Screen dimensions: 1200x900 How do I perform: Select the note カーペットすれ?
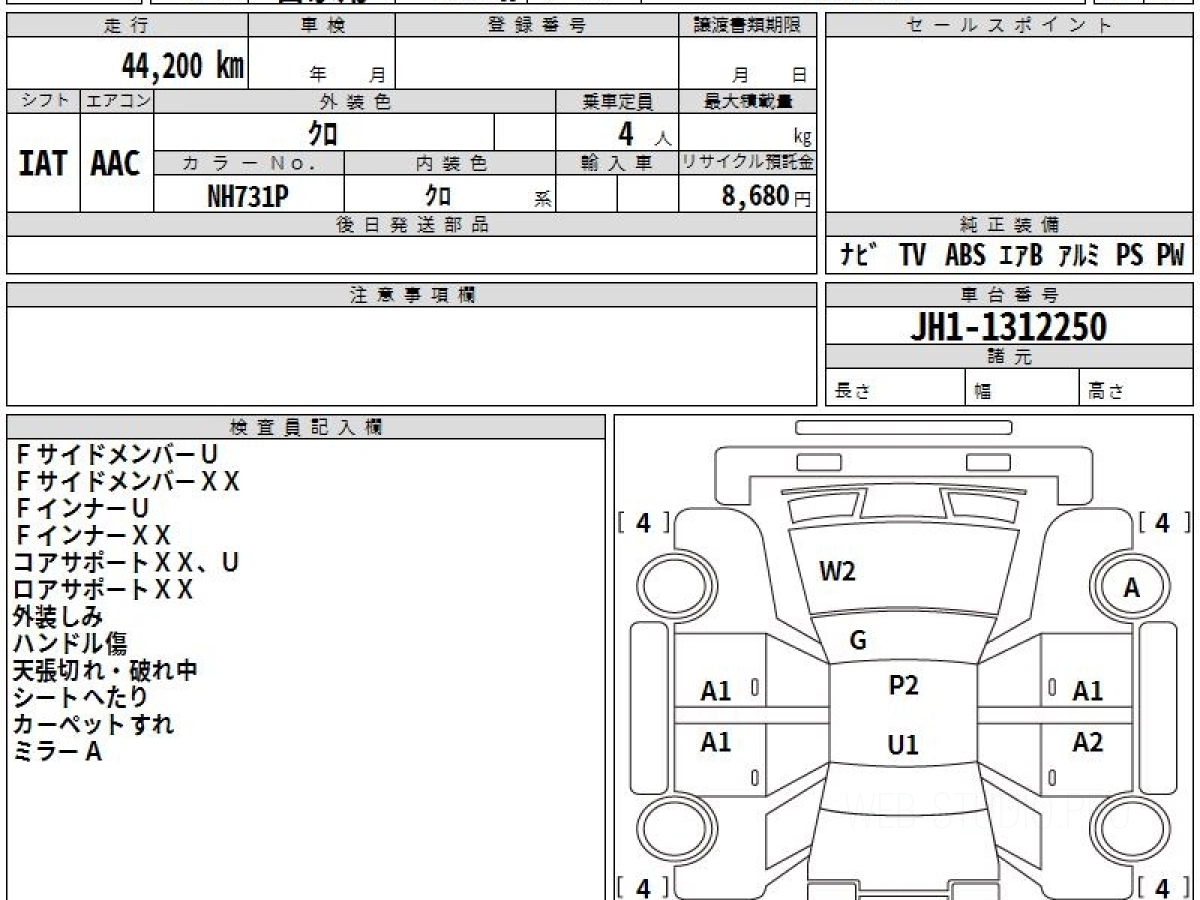coord(94,725)
